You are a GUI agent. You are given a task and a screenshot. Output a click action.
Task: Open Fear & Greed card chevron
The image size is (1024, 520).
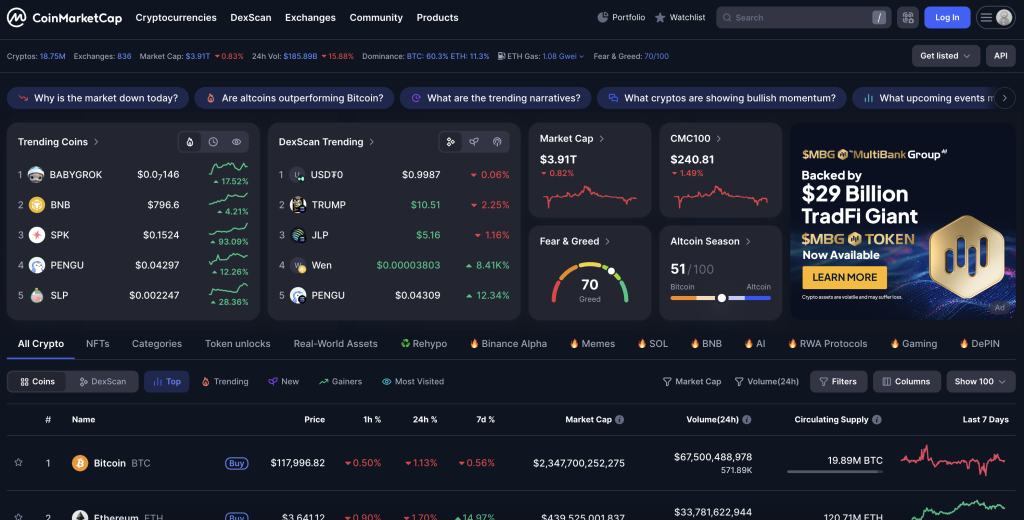tap(607, 241)
